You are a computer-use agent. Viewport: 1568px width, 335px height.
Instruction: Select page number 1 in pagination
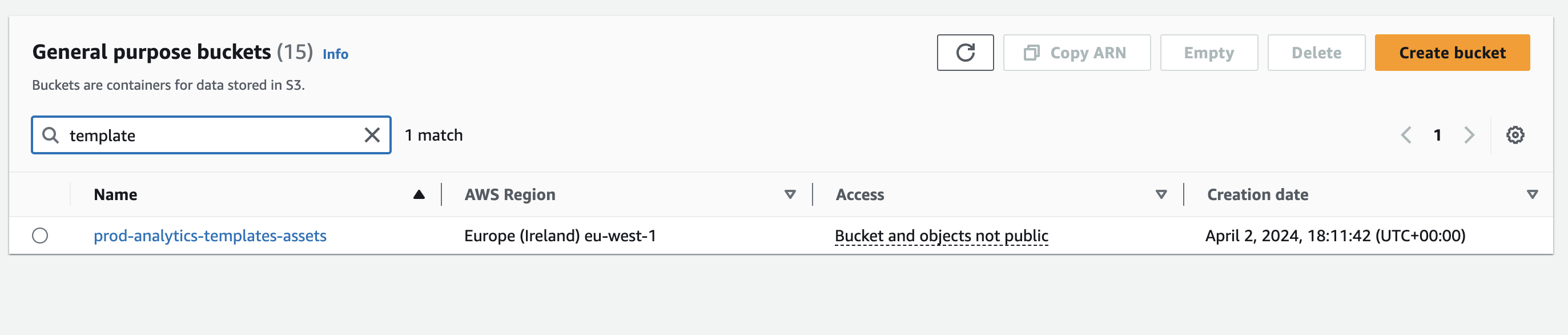pos(1437,135)
